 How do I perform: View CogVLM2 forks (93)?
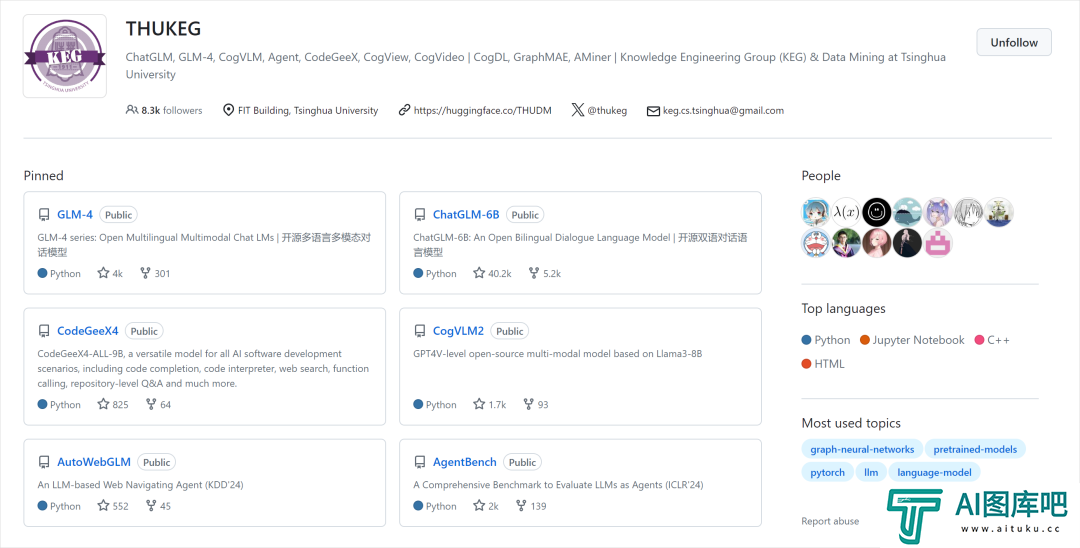click(536, 404)
